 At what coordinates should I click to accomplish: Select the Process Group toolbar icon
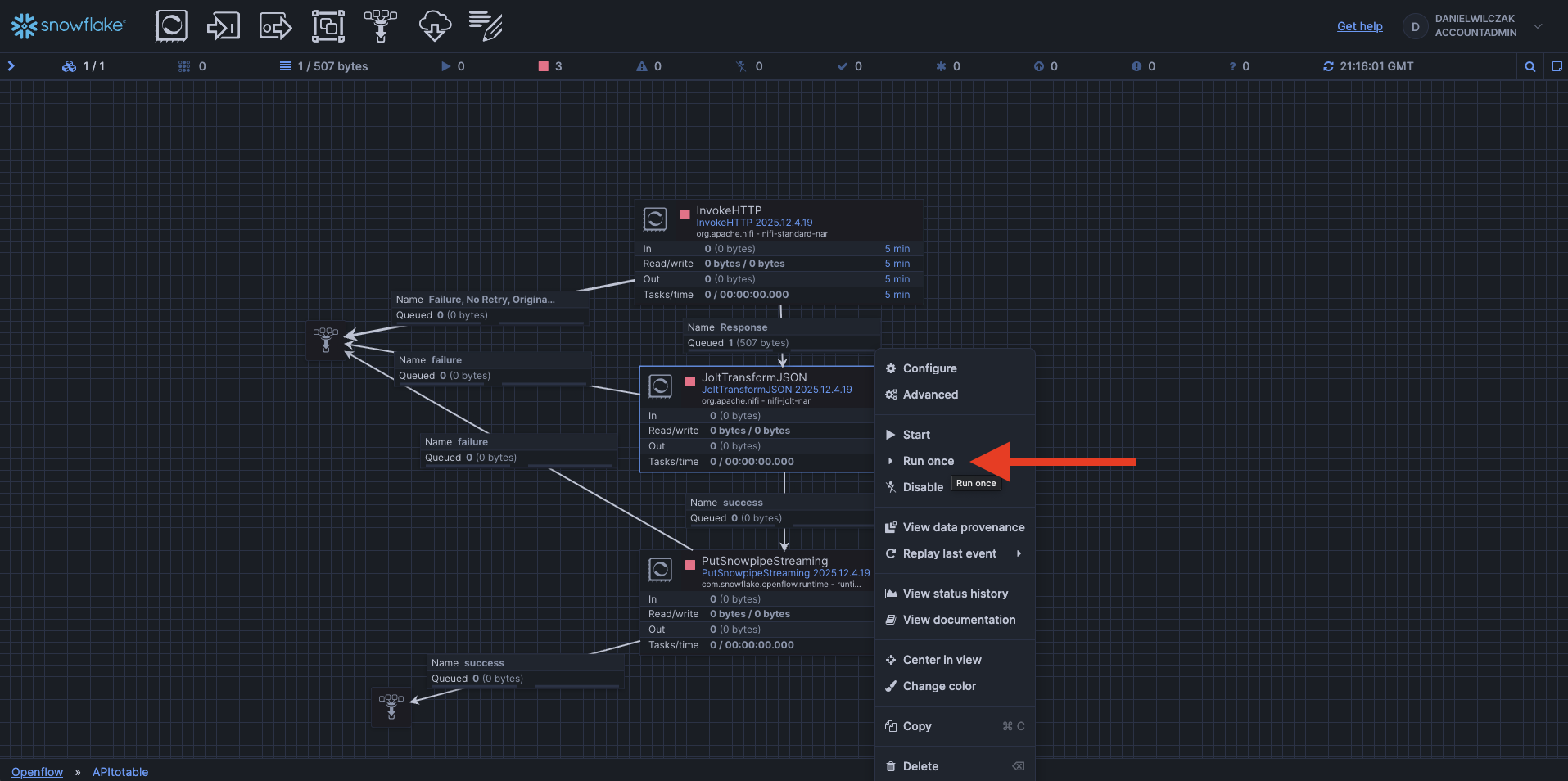pyautogui.click(x=328, y=26)
